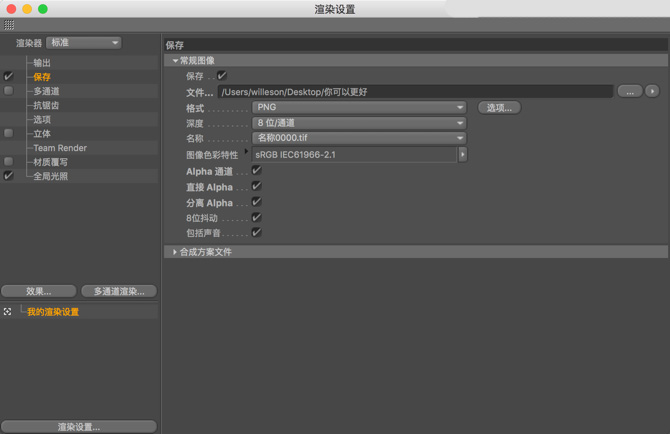The height and width of the screenshot is (434, 670).
Task: Click the 选项... format options button
Action: (x=499, y=108)
